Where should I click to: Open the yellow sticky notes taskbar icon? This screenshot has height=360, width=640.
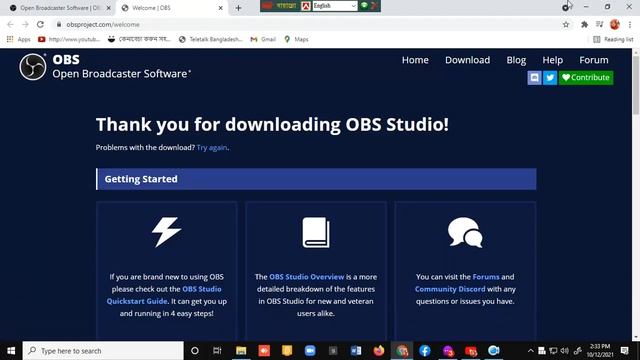click(x=287, y=351)
